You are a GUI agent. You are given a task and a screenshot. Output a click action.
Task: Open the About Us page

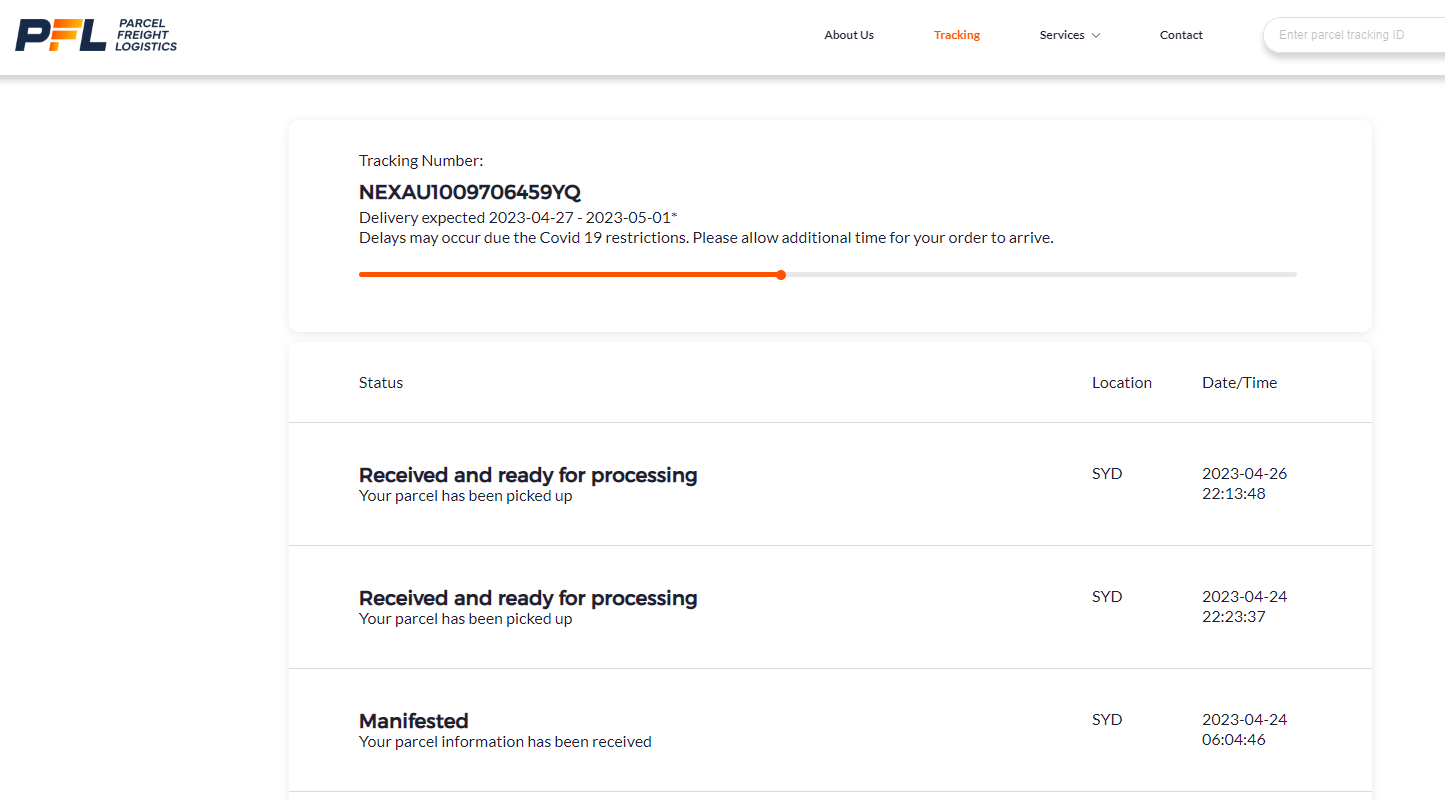848,35
